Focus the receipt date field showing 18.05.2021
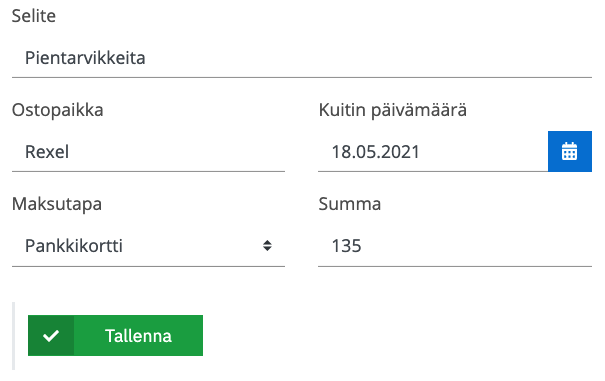The height and width of the screenshot is (381, 605). click(x=433, y=152)
